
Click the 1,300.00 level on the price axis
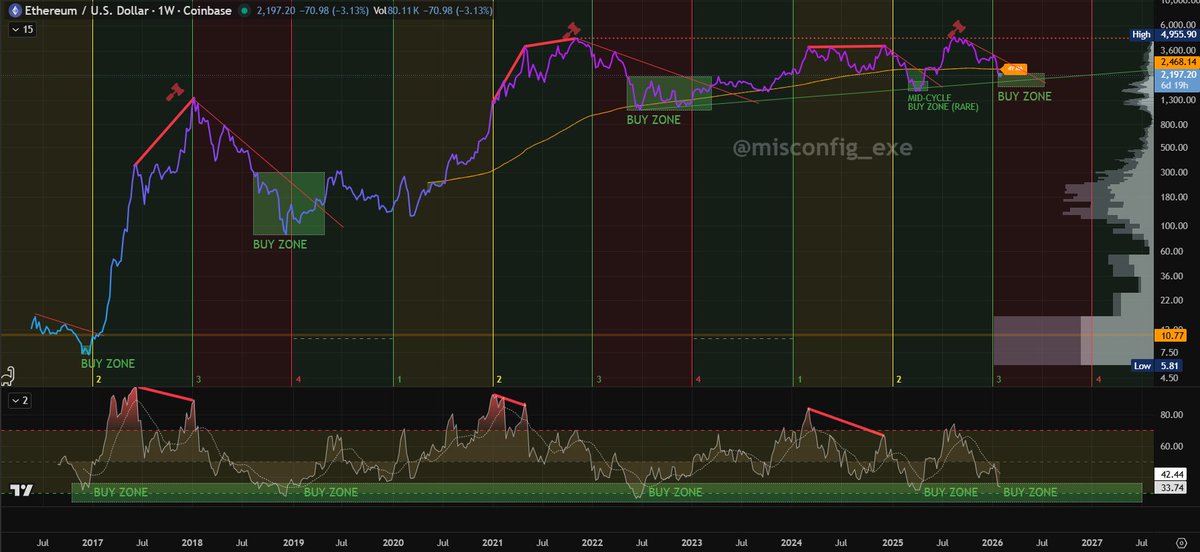tap(1177, 100)
